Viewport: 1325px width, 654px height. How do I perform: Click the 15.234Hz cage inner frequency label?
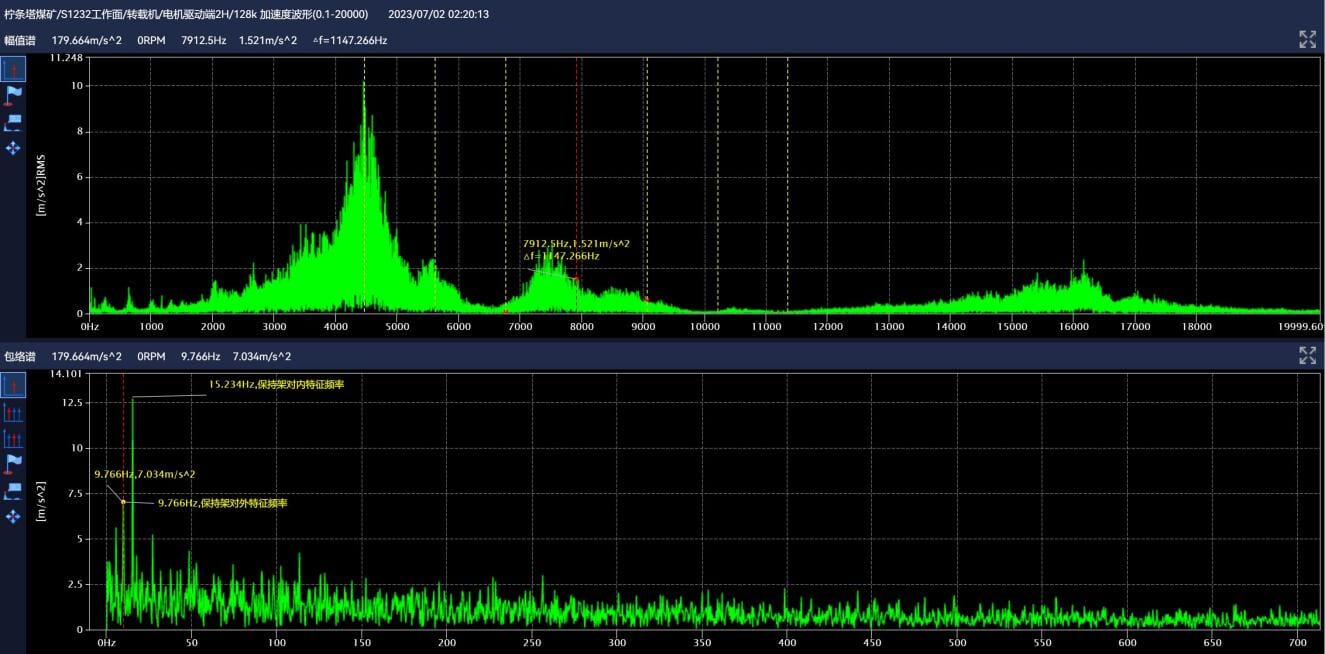(275, 385)
